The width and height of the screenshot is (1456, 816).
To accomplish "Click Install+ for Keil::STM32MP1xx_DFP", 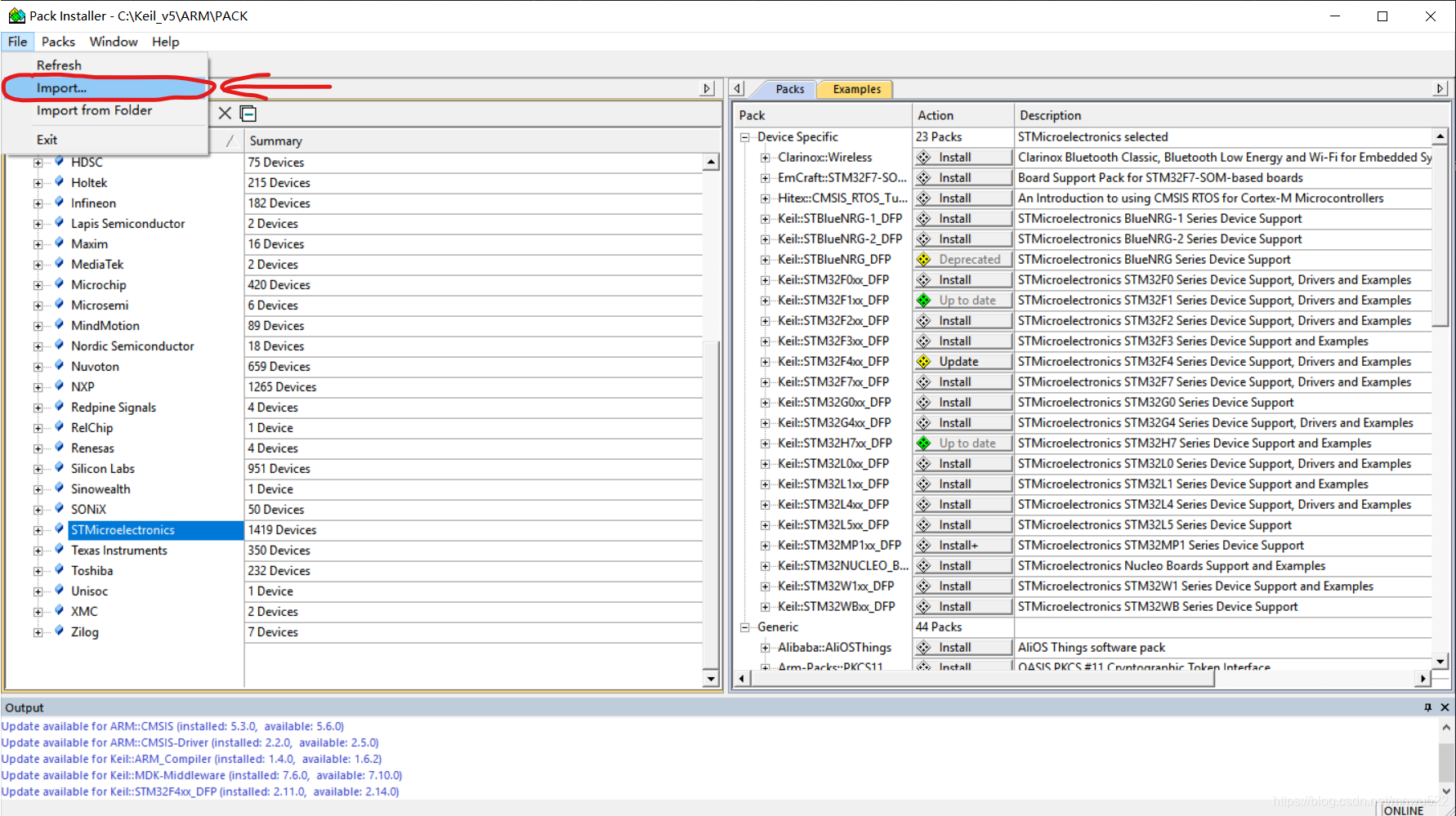I will 962,546.
